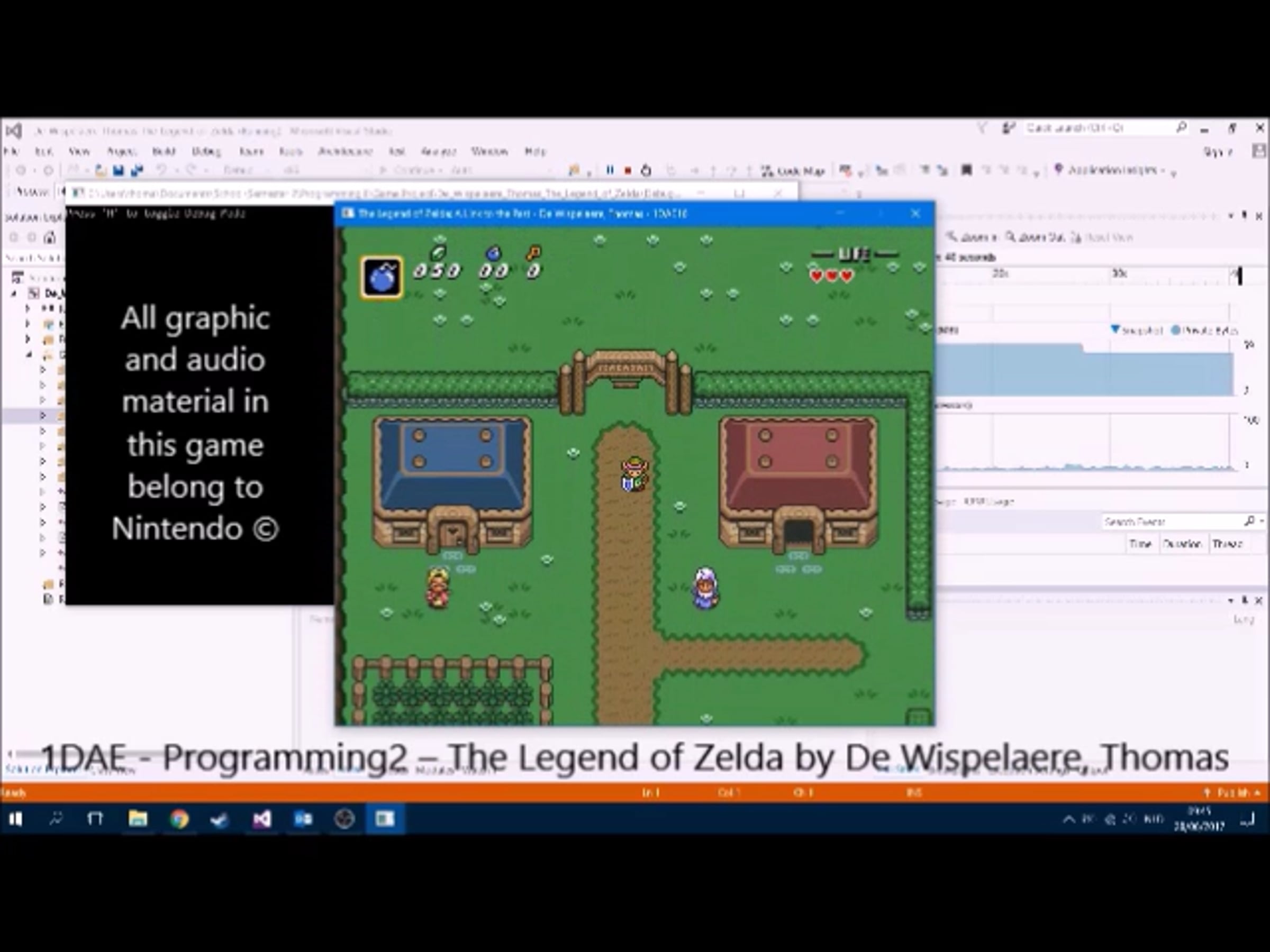Click the Undo arrow icon
The width and height of the screenshot is (1270, 952).
pos(161,170)
